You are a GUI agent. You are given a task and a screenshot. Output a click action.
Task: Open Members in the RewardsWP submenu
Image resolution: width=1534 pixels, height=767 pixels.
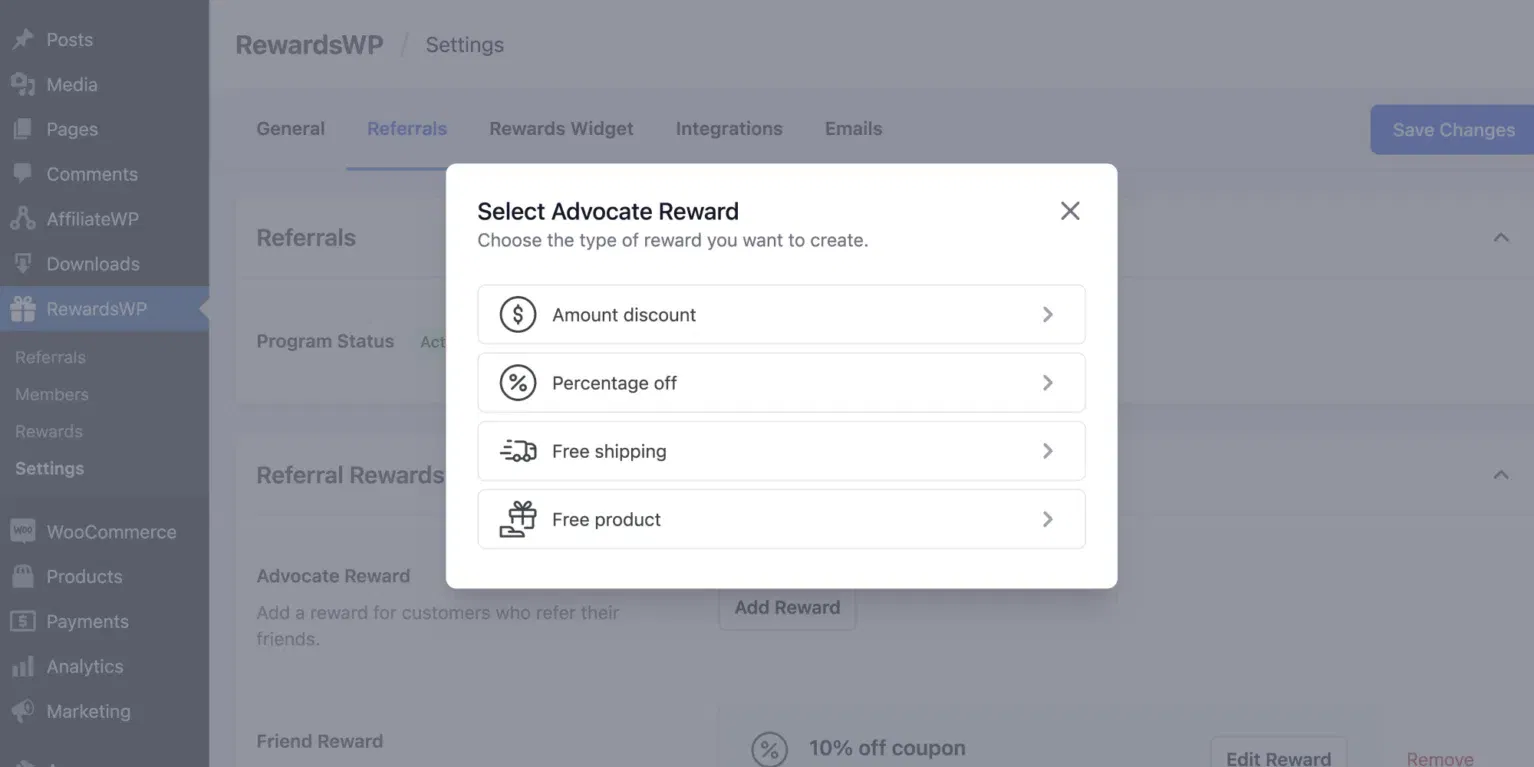coord(52,395)
